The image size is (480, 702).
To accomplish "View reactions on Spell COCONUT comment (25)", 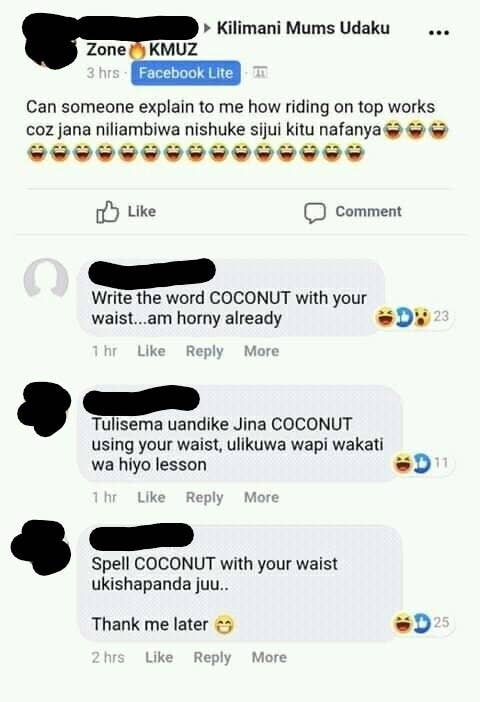I will [420, 622].
